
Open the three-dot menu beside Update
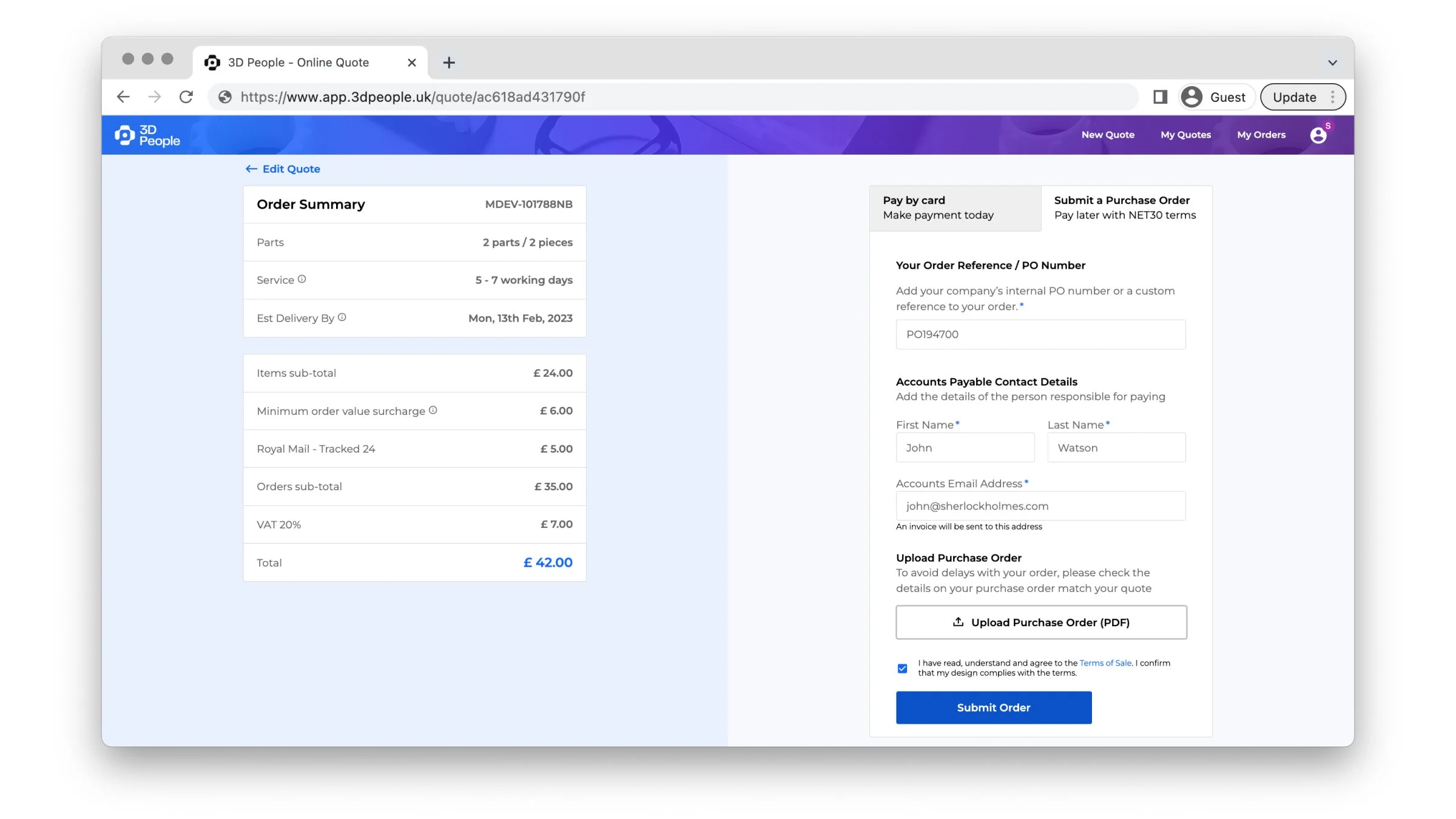(x=1333, y=96)
